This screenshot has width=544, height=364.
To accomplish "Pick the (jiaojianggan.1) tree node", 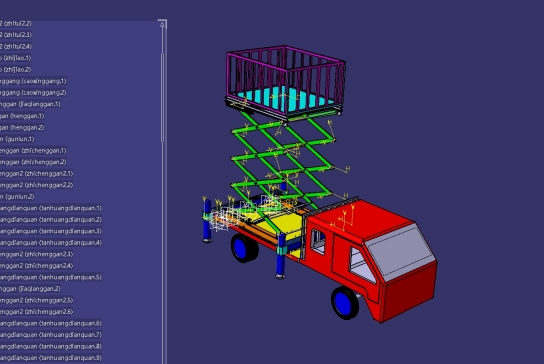I will [30, 104].
